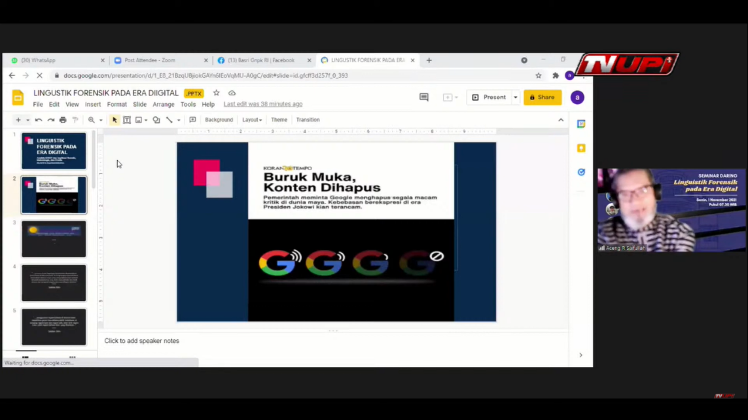Screen dimensions: 748x420
Task: Activate the paint format tool
Action: [x=75, y=120]
